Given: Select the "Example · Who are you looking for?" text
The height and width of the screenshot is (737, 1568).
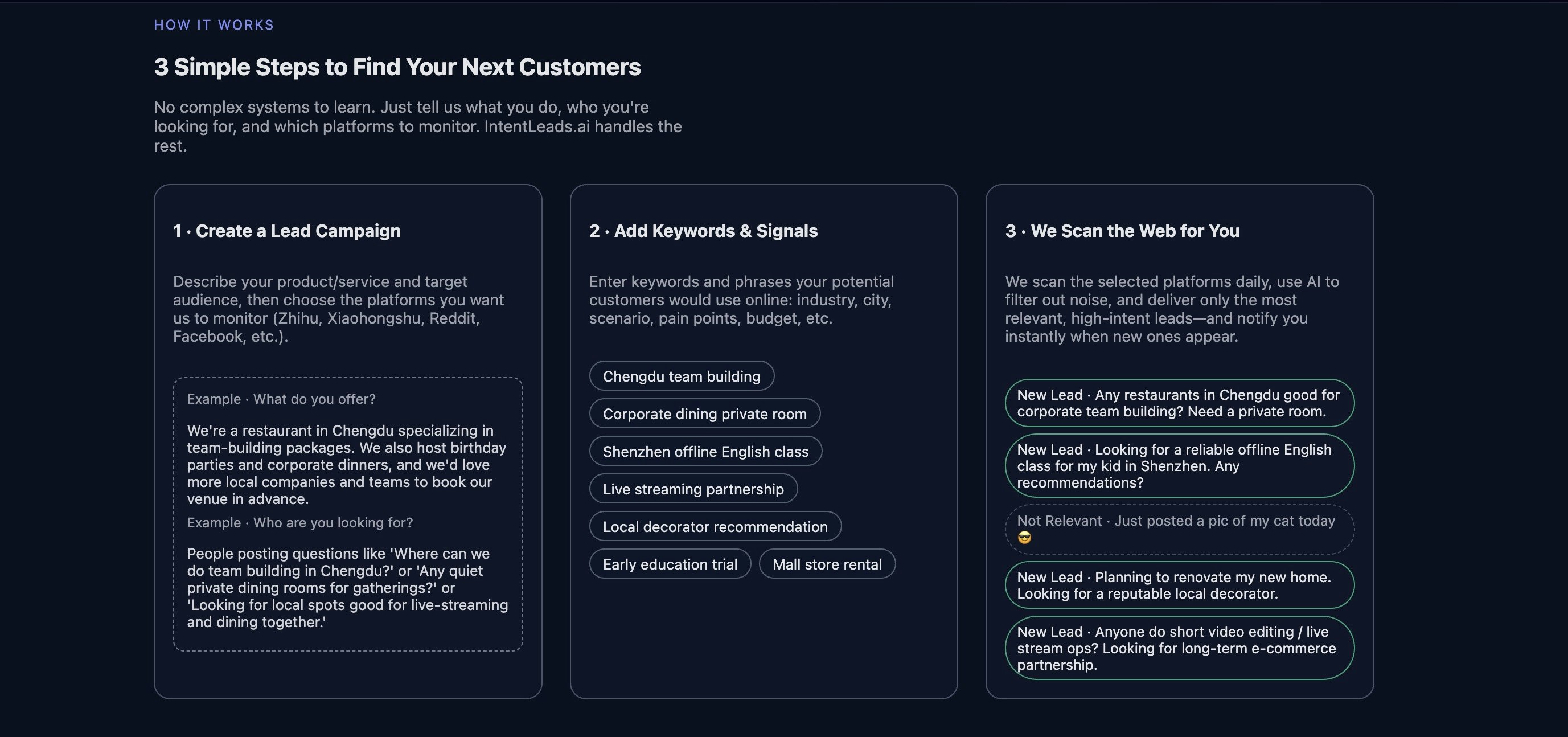Looking at the screenshot, I should [x=300, y=523].
